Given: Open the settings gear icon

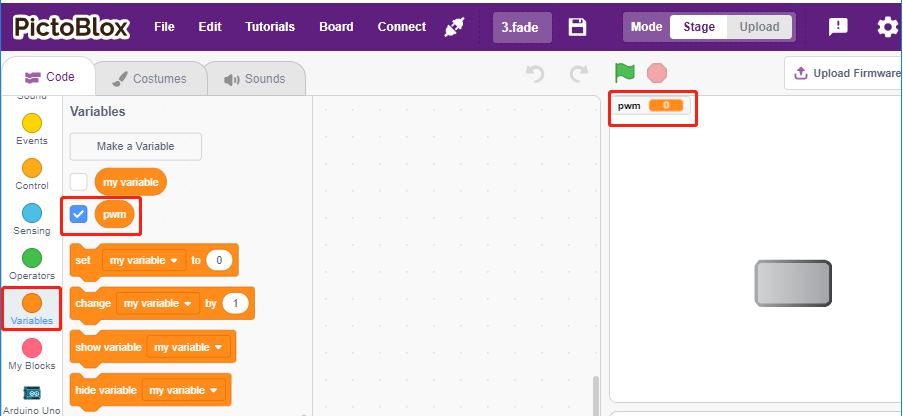Looking at the screenshot, I should pos(887,27).
